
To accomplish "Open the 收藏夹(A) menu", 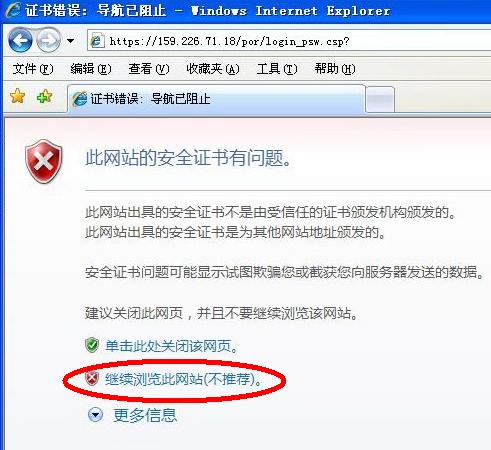I will tap(213, 69).
